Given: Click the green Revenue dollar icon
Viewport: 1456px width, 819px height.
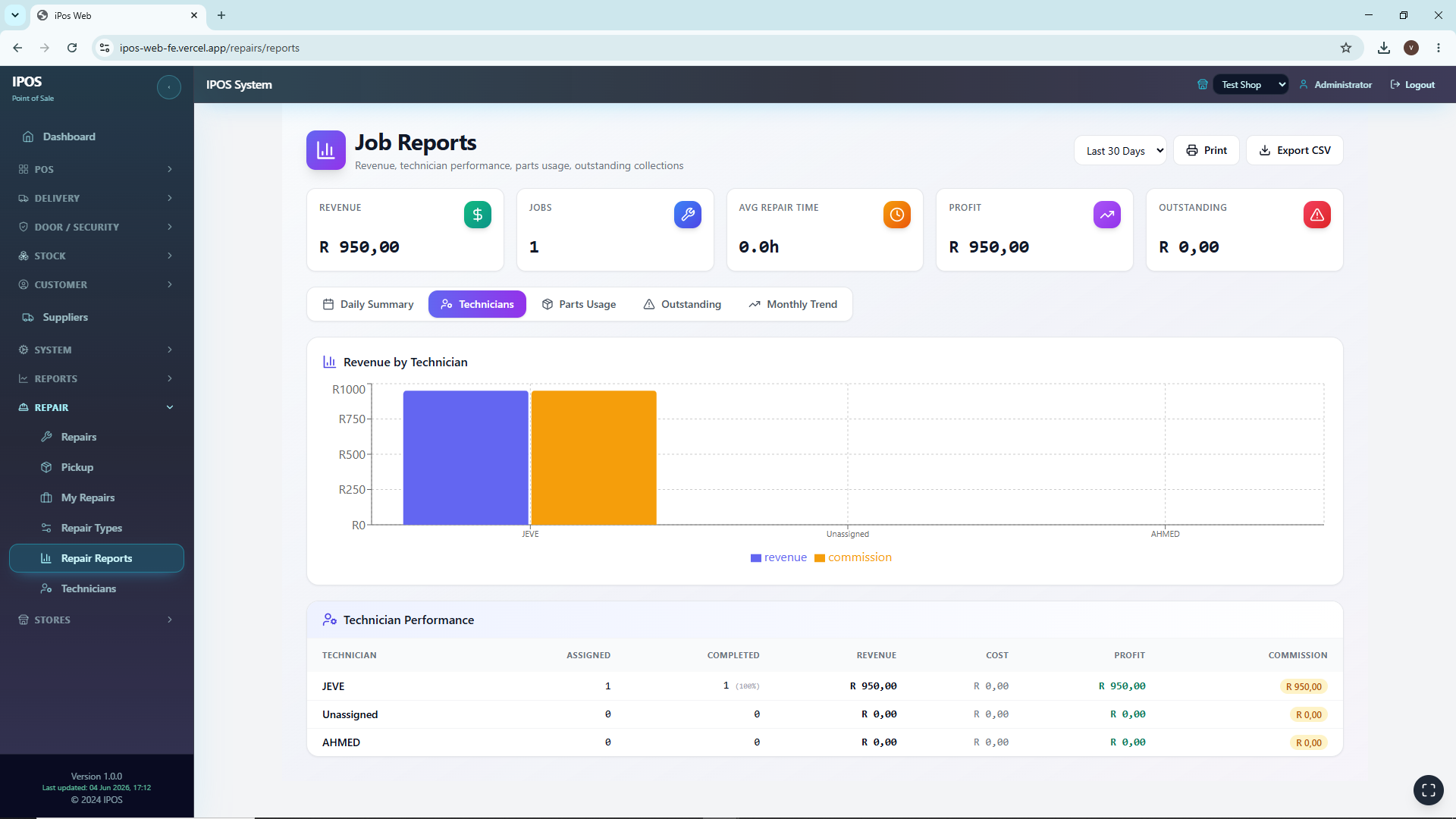Looking at the screenshot, I should point(478,215).
